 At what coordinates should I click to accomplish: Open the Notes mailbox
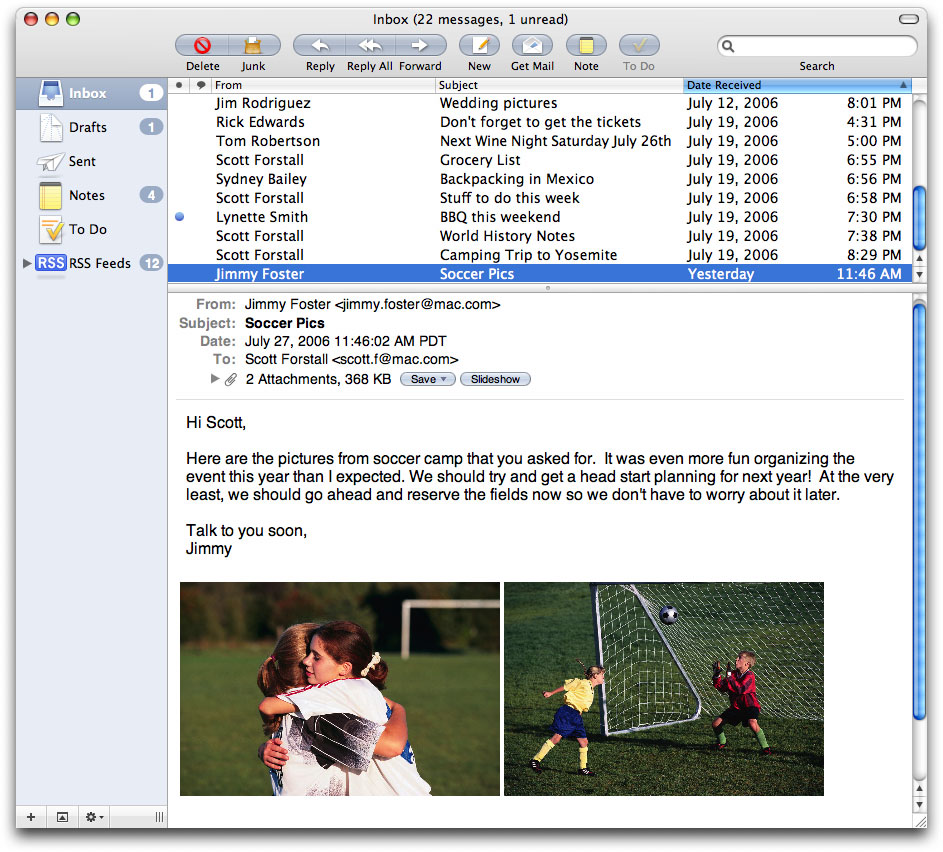[x=91, y=195]
